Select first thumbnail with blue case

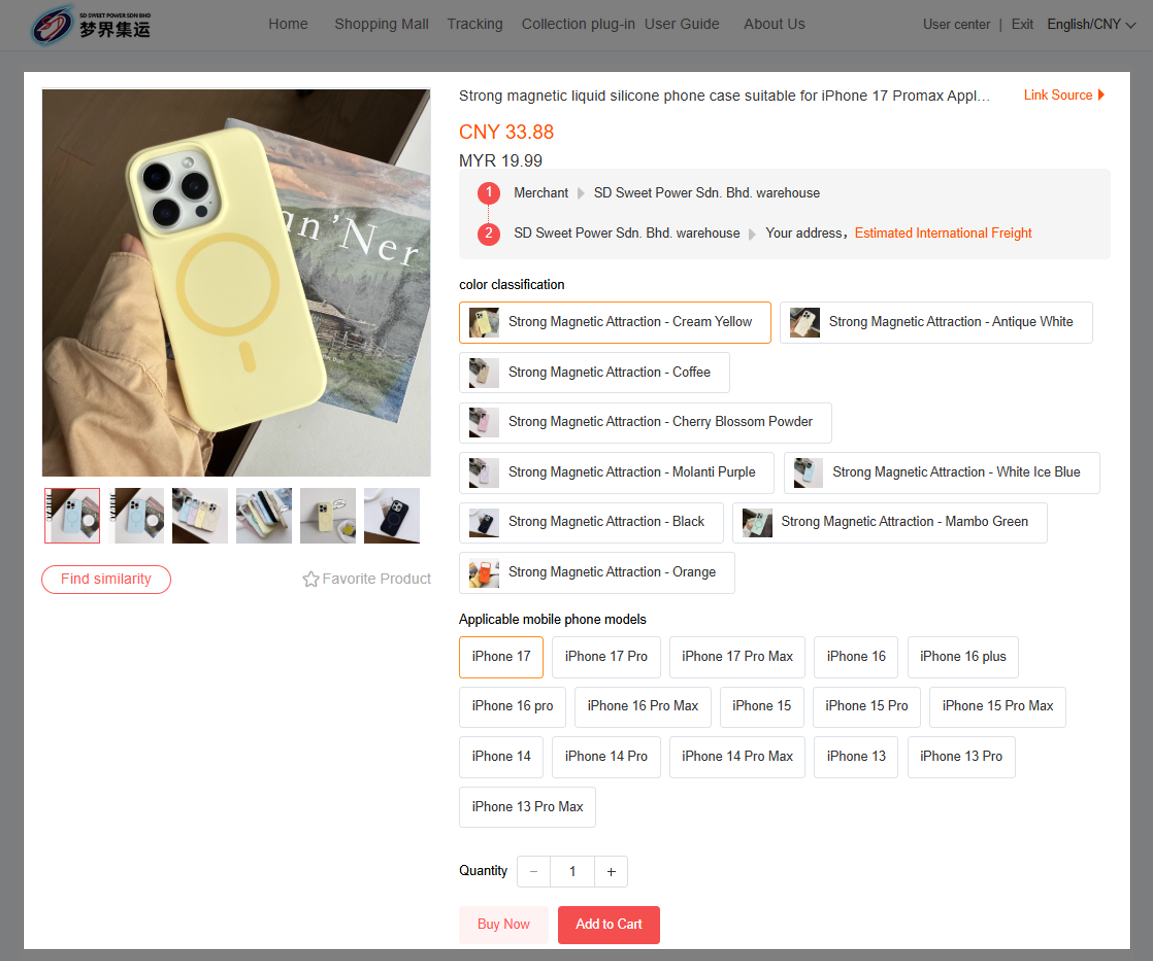pos(72,516)
